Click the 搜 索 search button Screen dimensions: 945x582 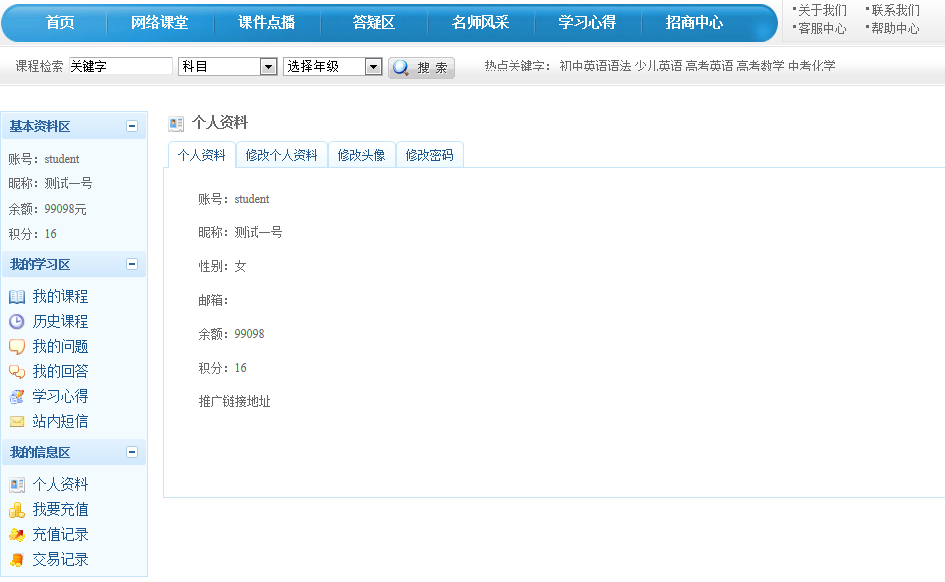tap(421, 66)
